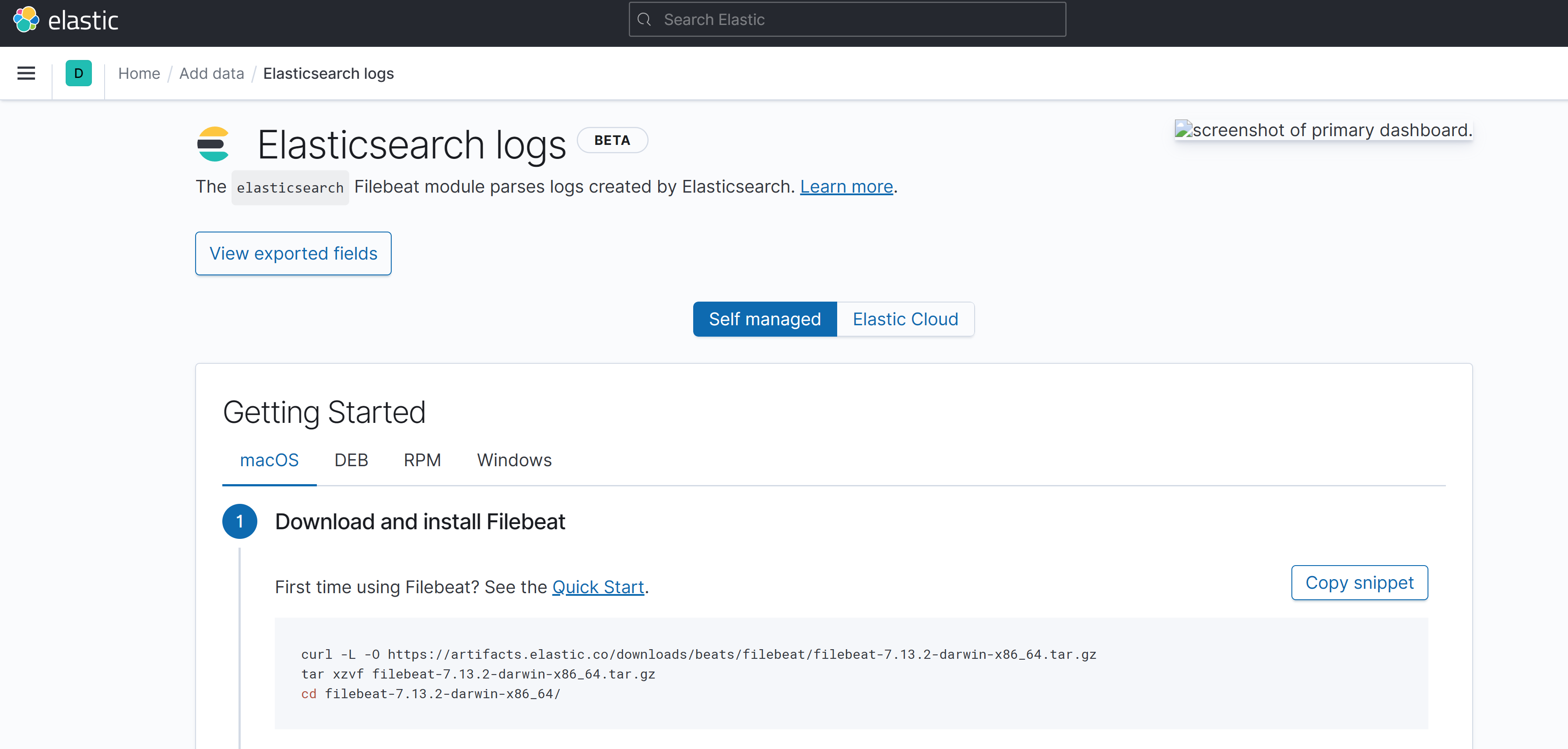The height and width of the screenshot is (749, 1568).
Task: Switch to Elastic Cloud option
Action: tap(905, 319)
